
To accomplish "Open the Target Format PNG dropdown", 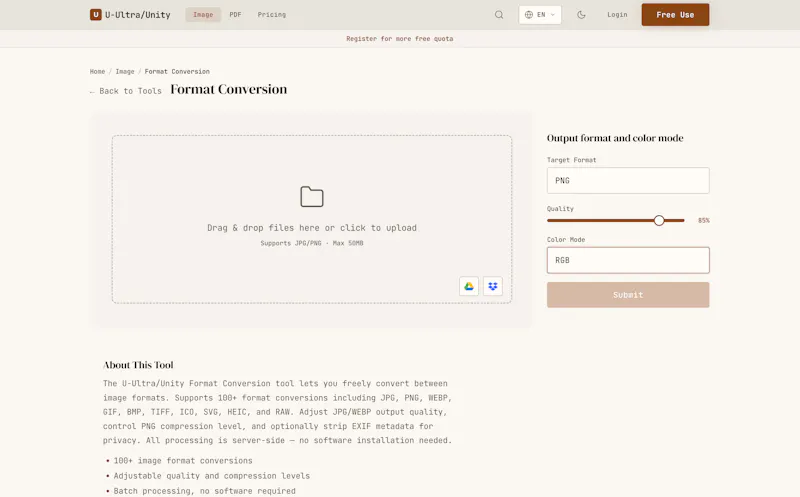I will tap(628, 181).
